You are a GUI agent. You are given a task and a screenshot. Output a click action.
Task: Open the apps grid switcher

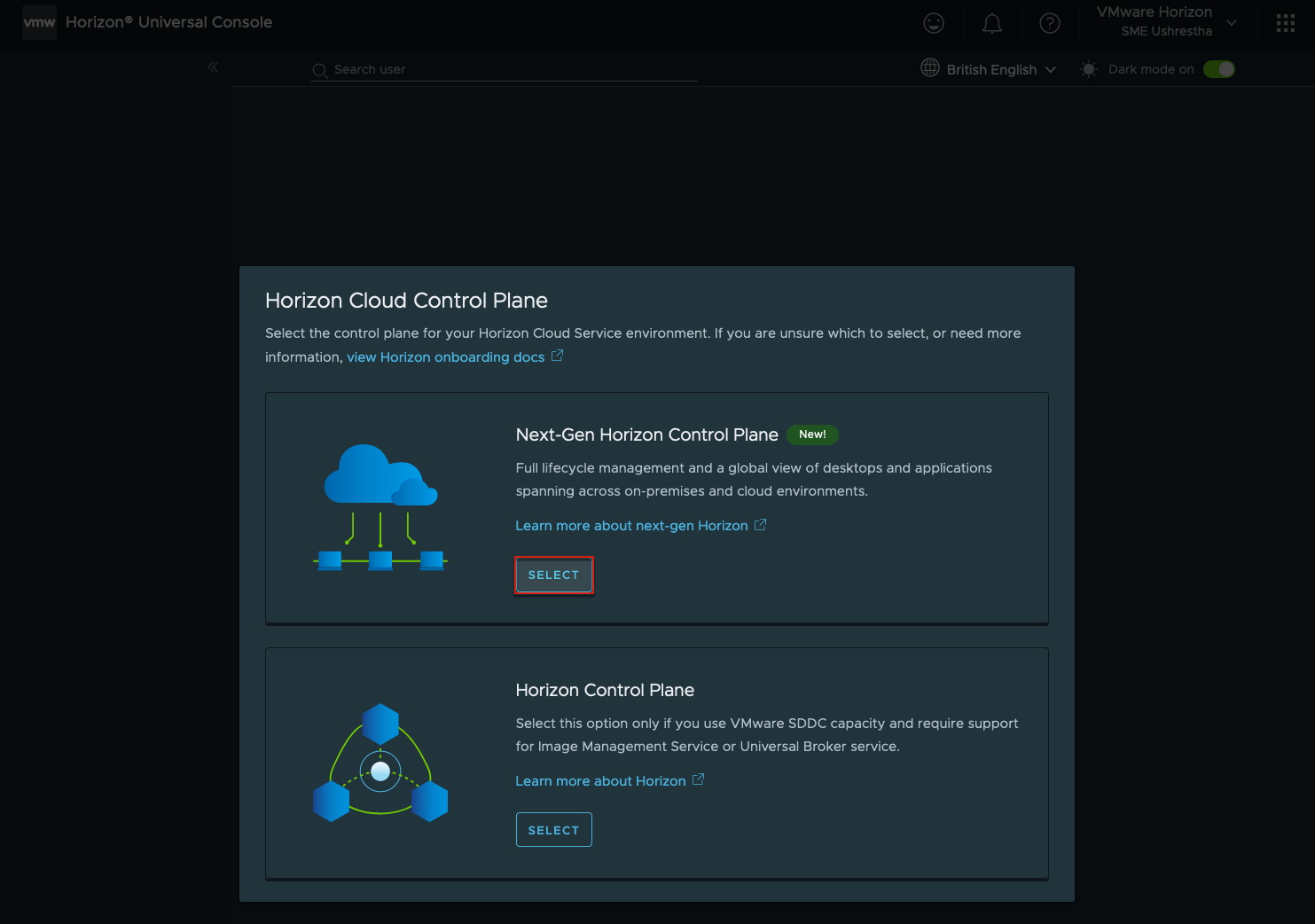coord(1286,23)
